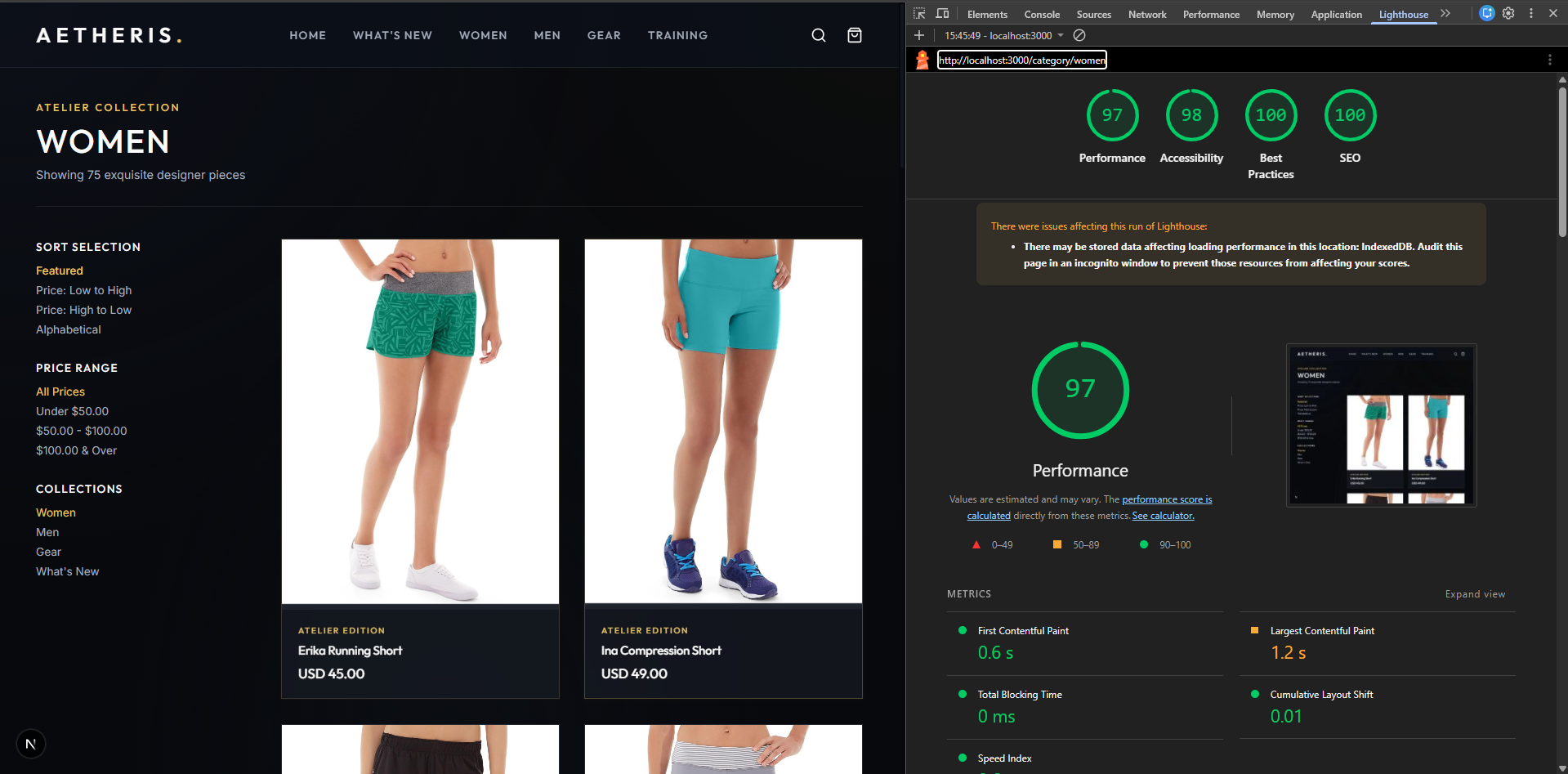This screenshot has width=1568, height=774.
Task: Open WHAT'S NEW navigation item
Action: tap(392, 35)
